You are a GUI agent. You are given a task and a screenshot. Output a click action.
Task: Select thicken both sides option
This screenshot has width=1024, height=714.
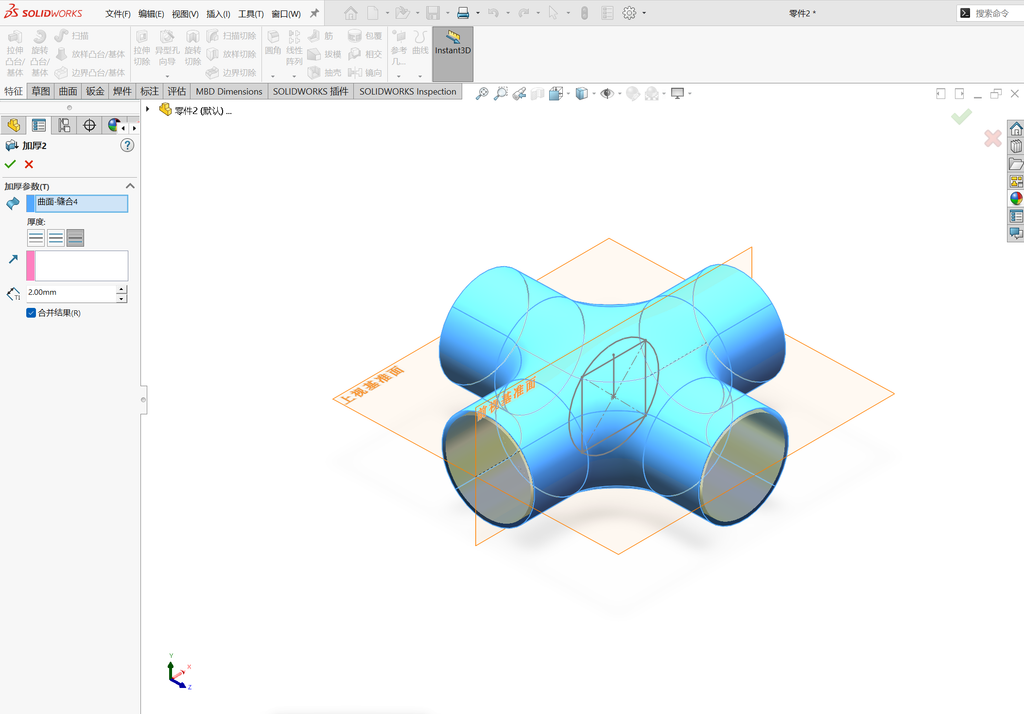coord(56,238)
